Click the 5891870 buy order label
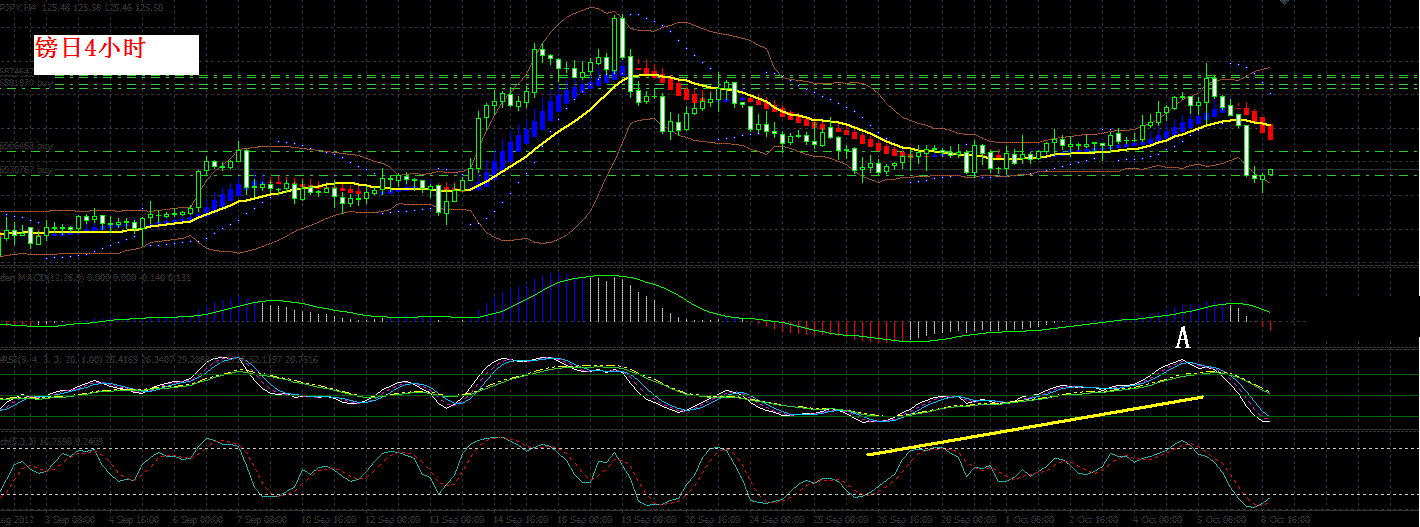Viewport: 1420px width, 527px height. click(26, 83)
